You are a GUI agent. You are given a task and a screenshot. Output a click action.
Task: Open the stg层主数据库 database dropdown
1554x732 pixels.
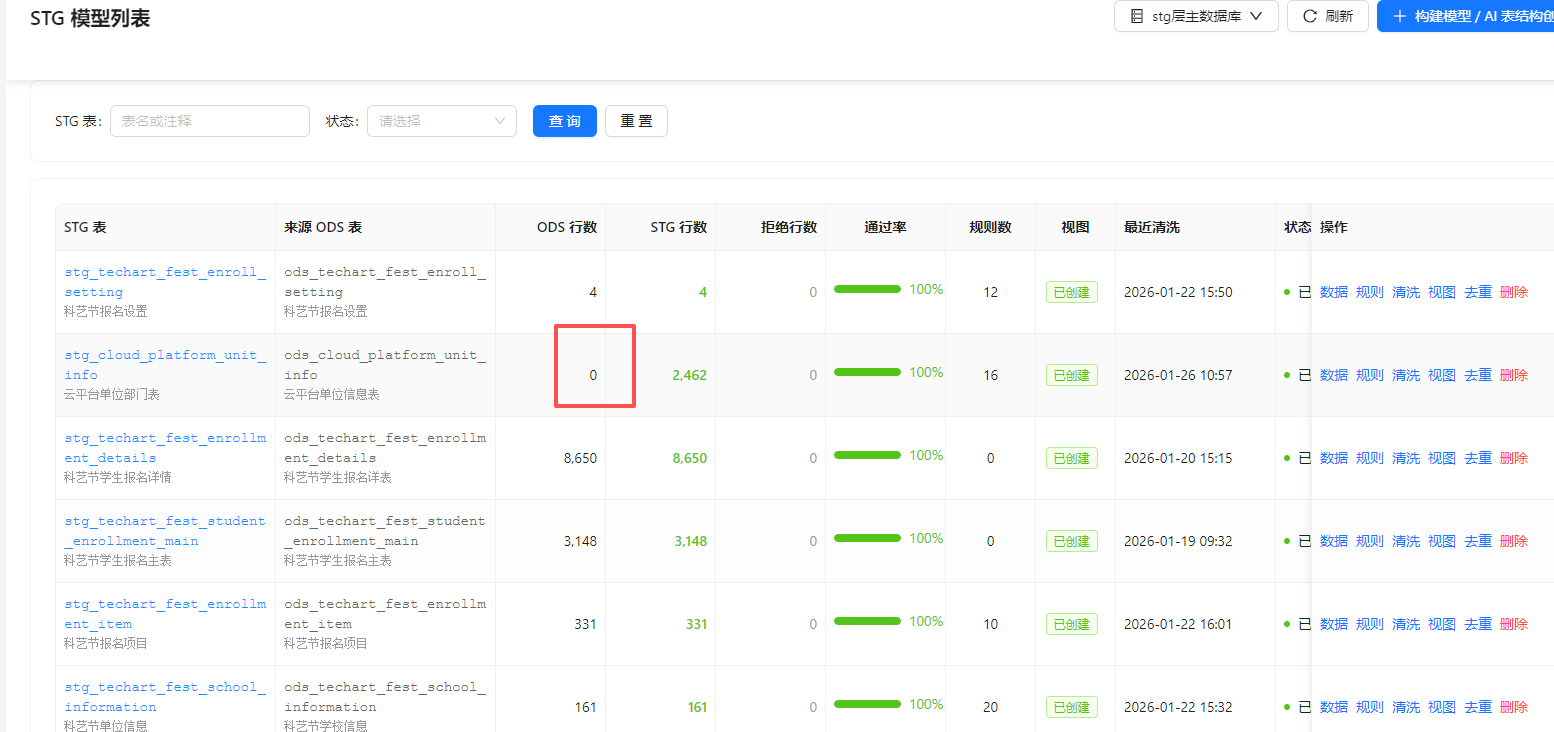1196,16
